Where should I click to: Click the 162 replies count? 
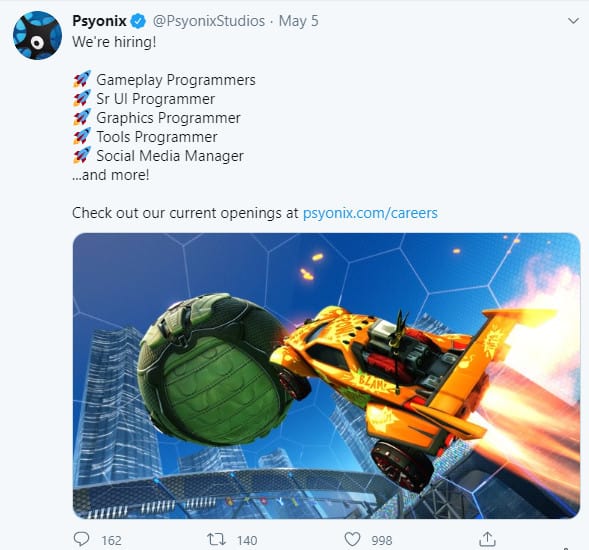click(112, 540)
